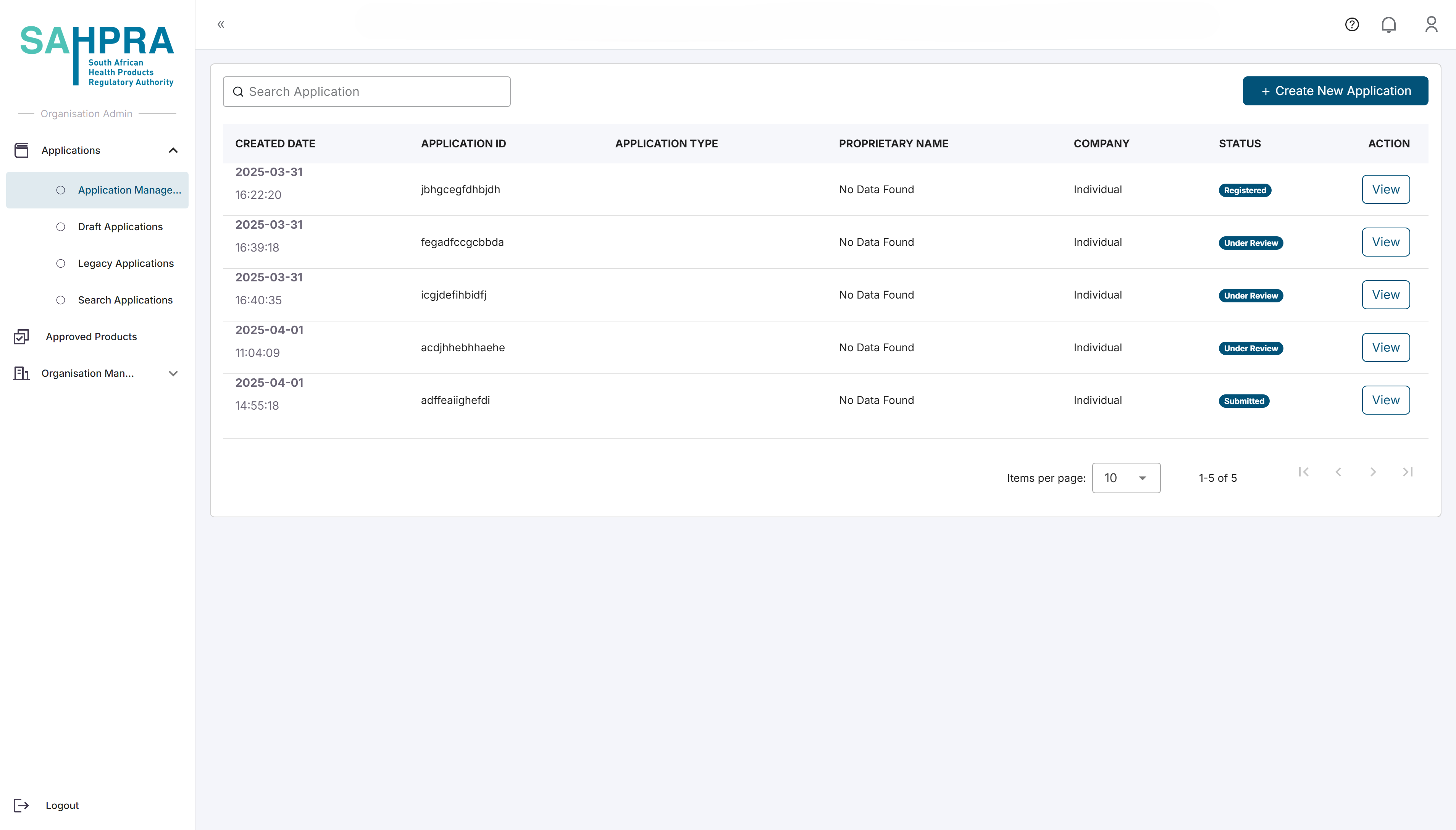
Task: Focus the Search Application field
Action: 366,92
